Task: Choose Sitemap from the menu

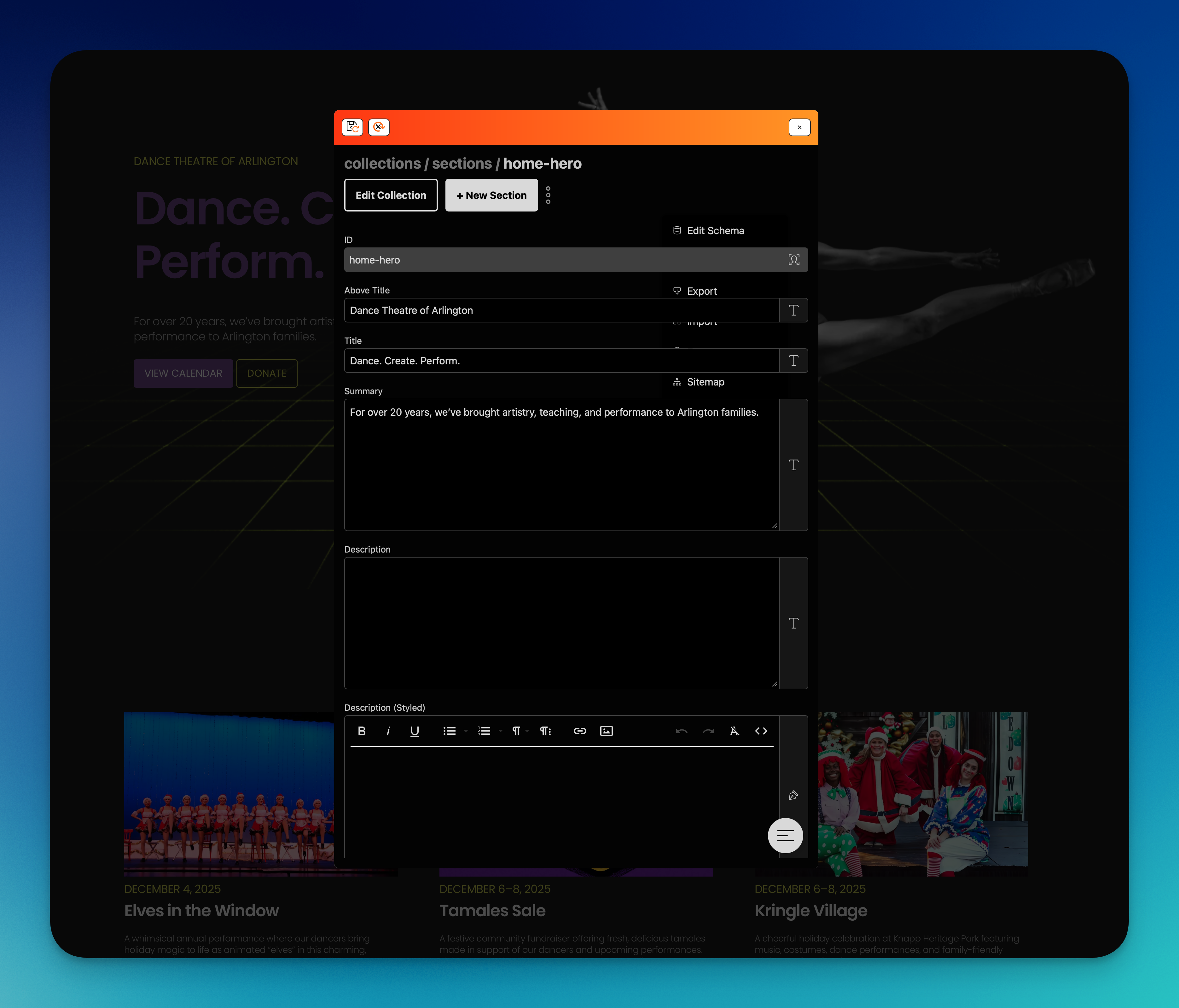Action: coord(705,382)
